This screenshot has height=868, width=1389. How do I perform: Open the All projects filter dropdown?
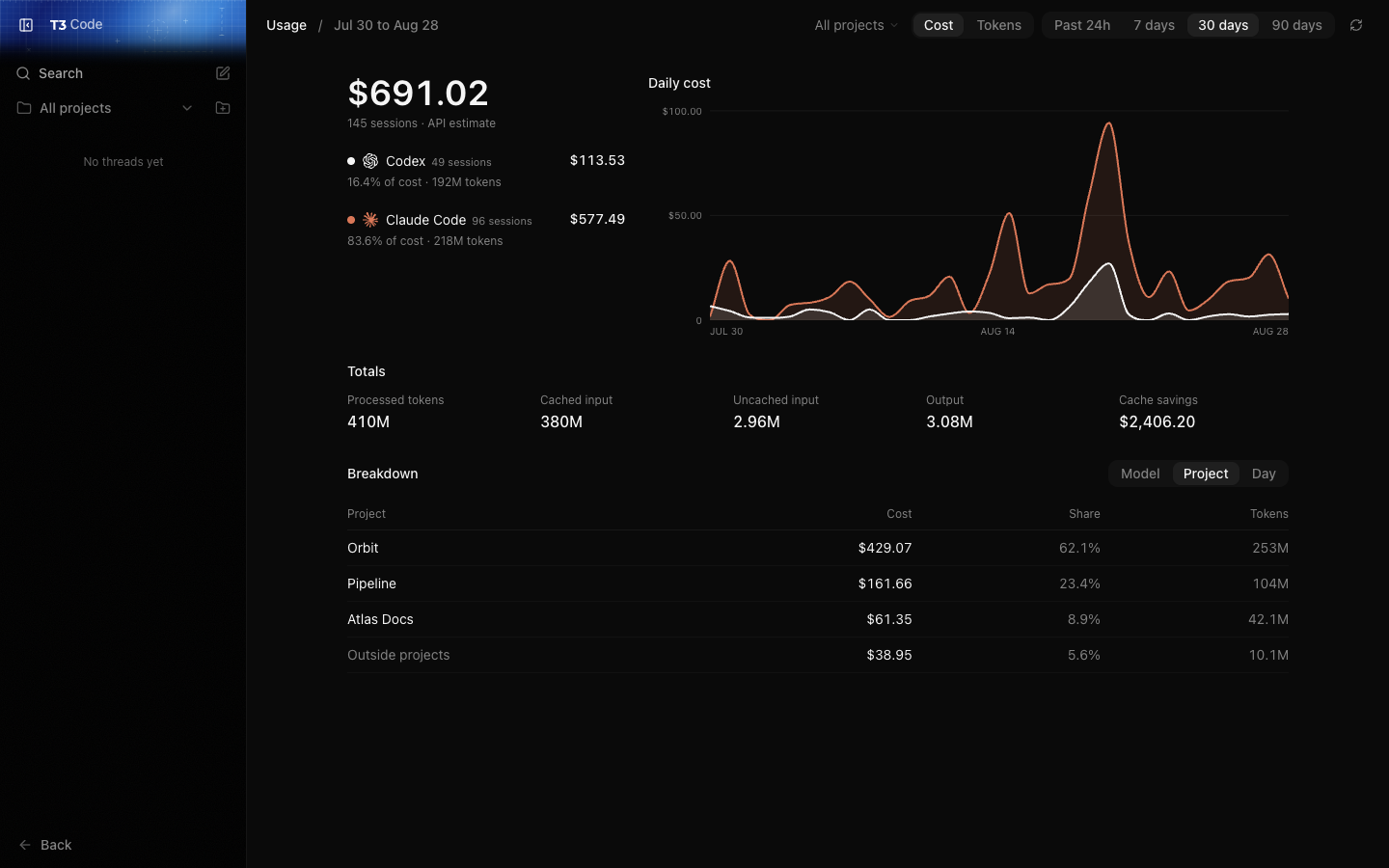coord(856,25)
